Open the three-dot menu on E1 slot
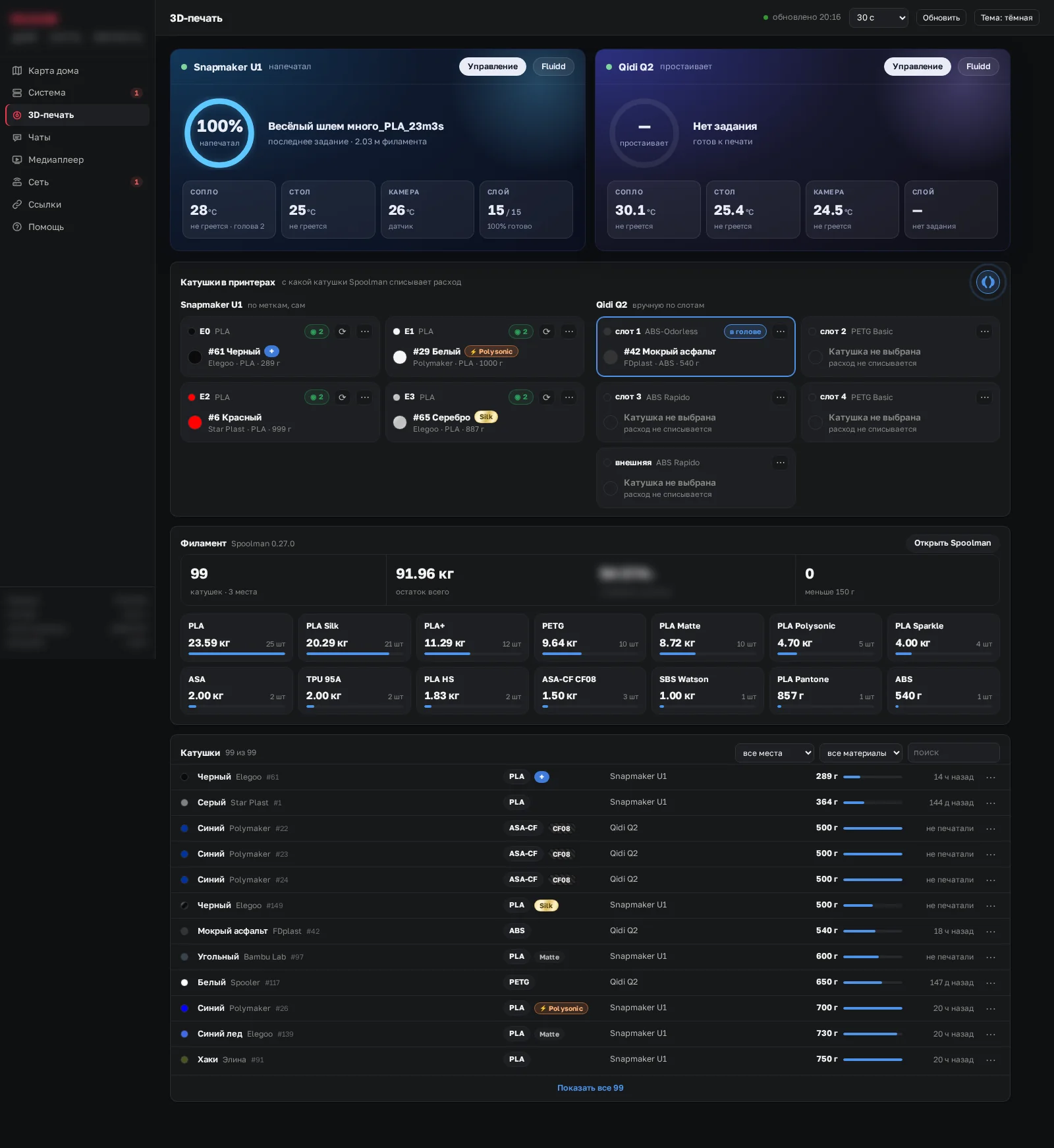 coord(569,331)
